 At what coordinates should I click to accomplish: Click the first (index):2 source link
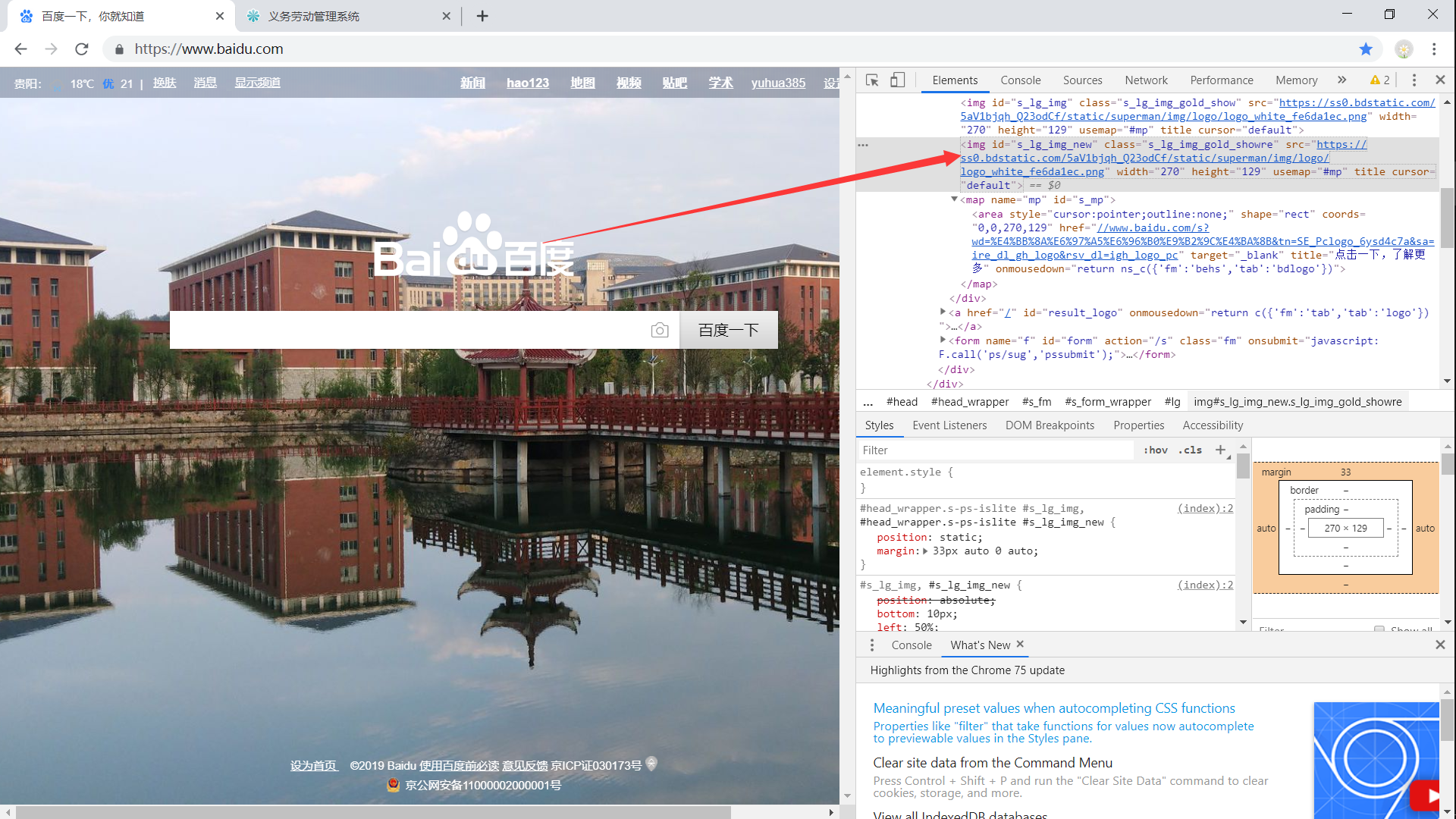pyautogui.click(x=1205, y=509)
